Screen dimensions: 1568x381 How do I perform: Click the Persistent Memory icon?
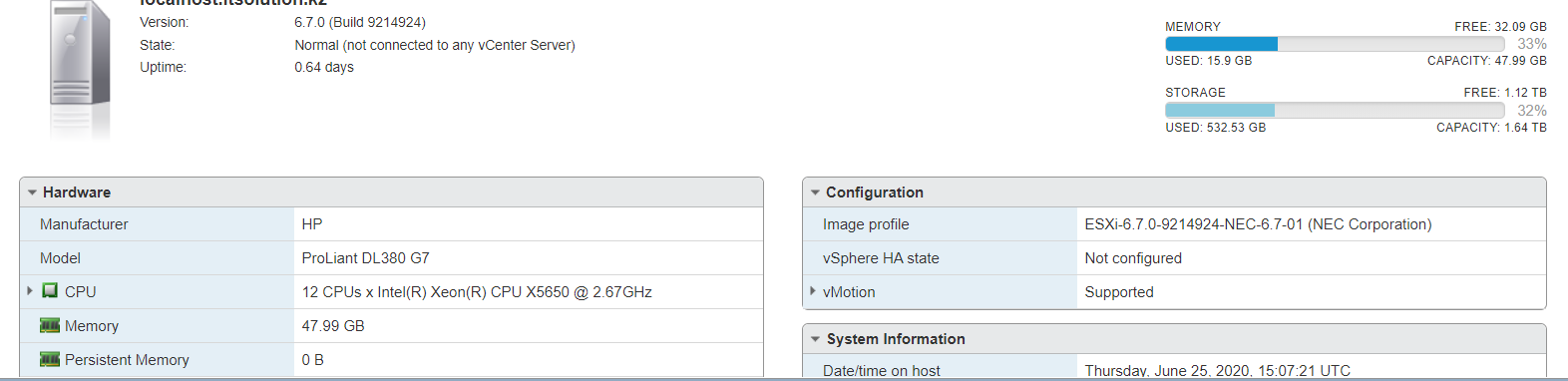[x=50, y=359]
